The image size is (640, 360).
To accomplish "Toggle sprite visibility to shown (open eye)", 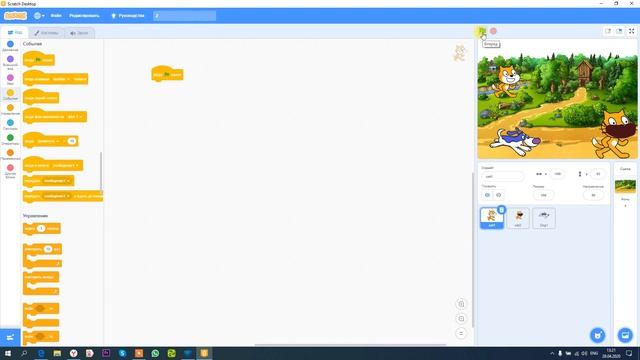I will [x=487, y=195].
